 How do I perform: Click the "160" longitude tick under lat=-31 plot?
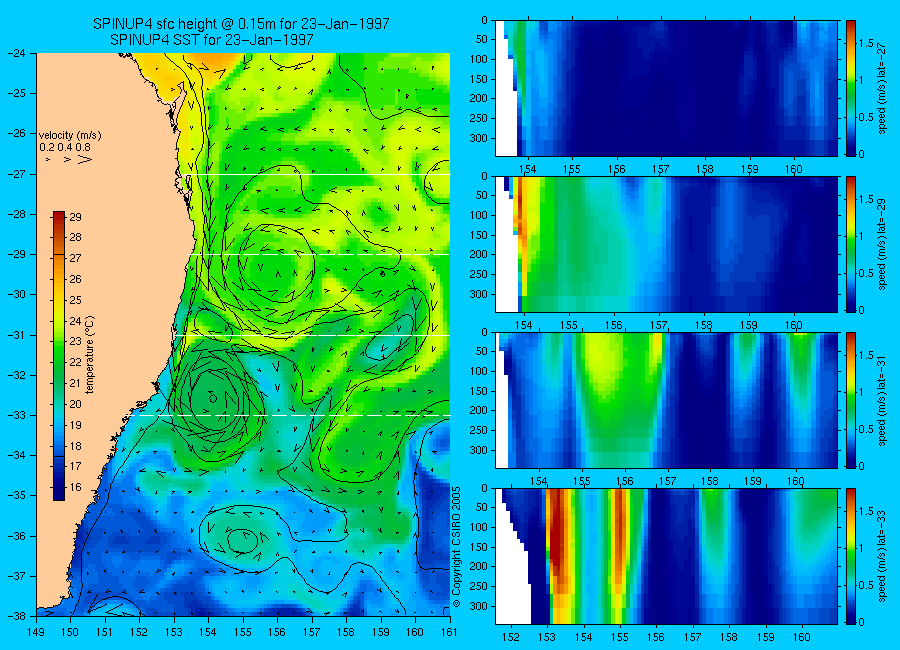tap(796, 481)
